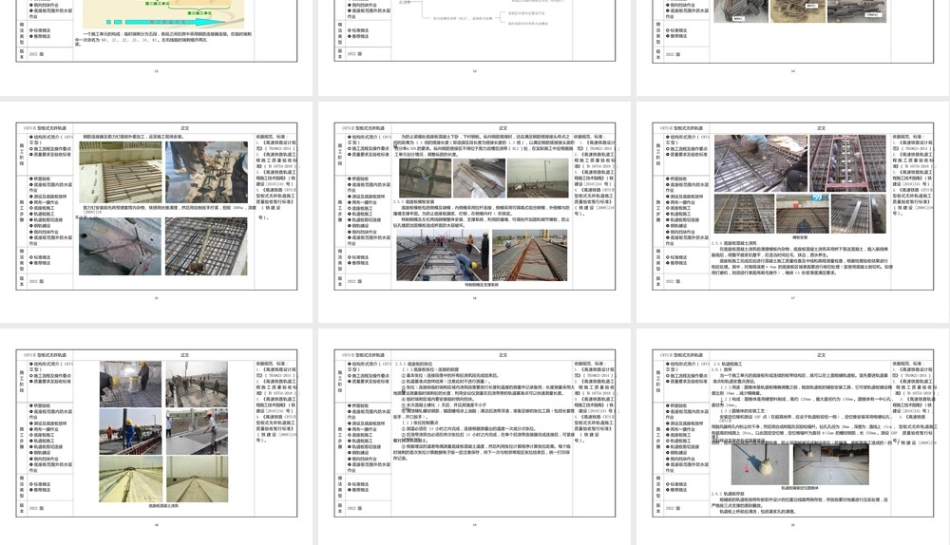
Task: Select the photo of the red-framed rebar cage
Action: click(848, 164)
